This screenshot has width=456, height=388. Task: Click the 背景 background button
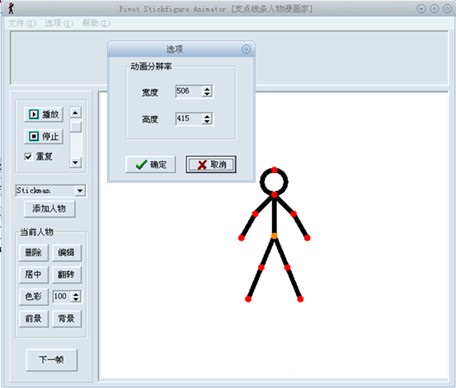tap(67, 318)
